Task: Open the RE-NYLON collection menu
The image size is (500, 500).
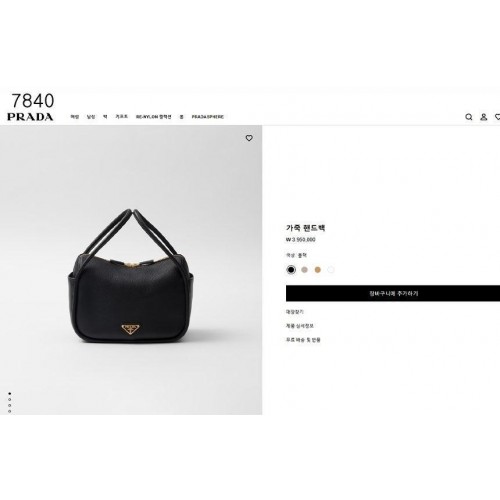Action: (154, 117)
